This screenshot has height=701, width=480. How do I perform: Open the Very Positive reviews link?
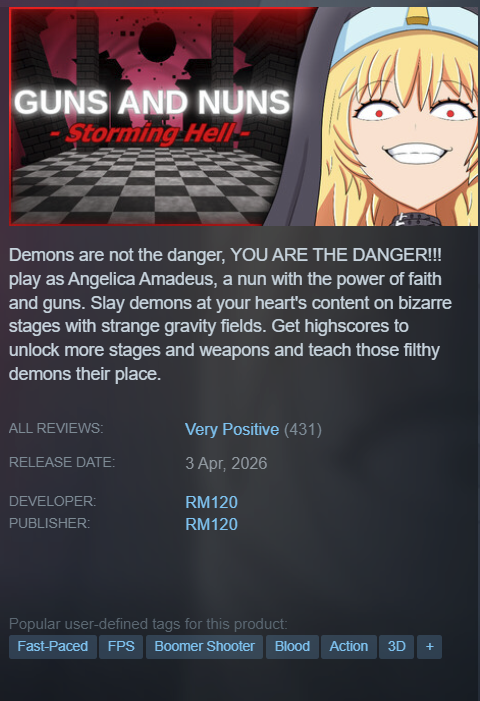click(232, 429)
